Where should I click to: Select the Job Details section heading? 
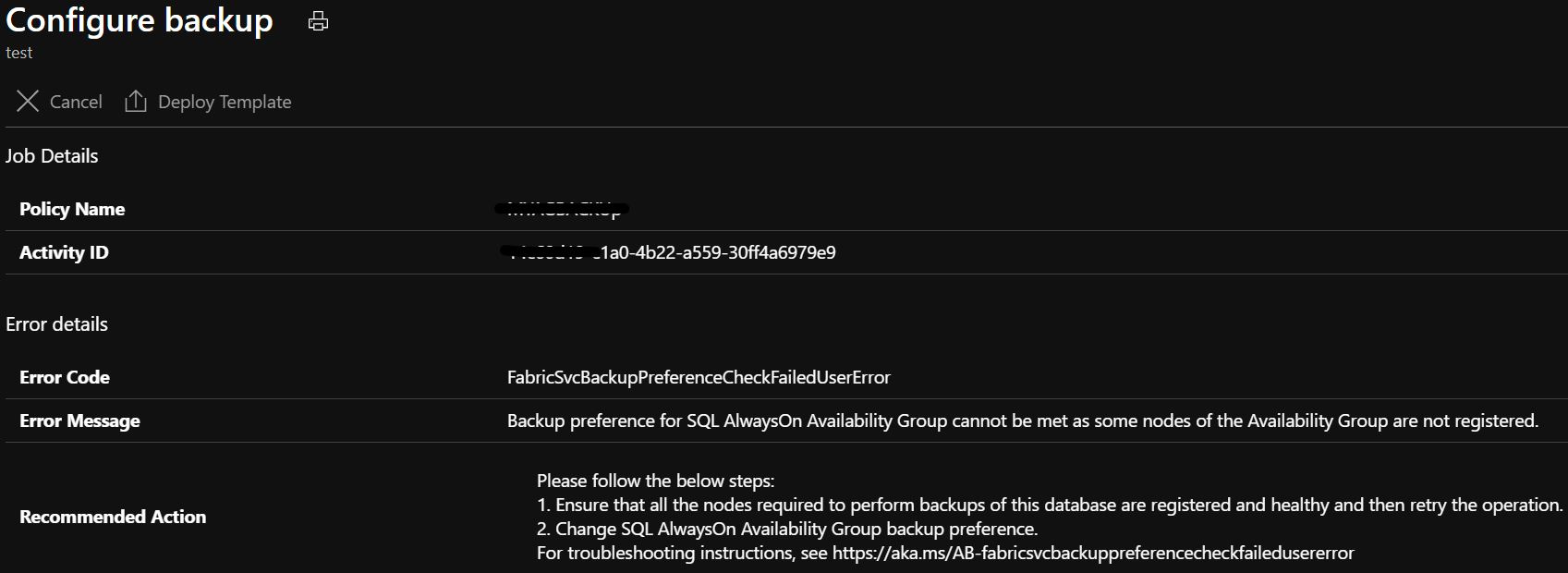tap(52, 155)
